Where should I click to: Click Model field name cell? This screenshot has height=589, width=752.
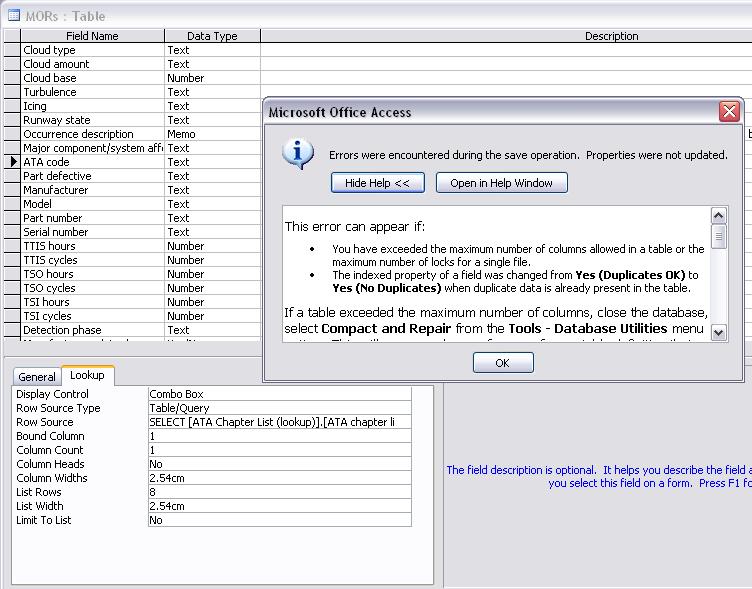point(93,204)
